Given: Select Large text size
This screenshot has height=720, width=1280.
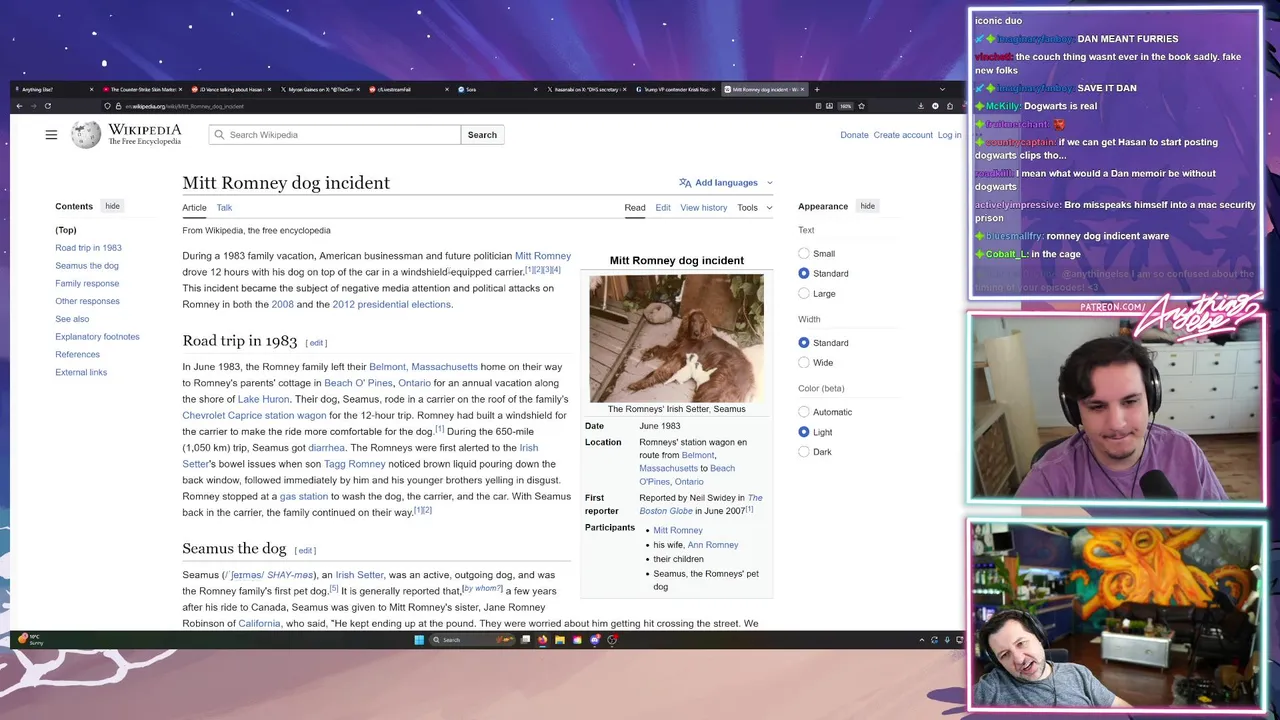Looking at the screenshot, I should [804, 293].
